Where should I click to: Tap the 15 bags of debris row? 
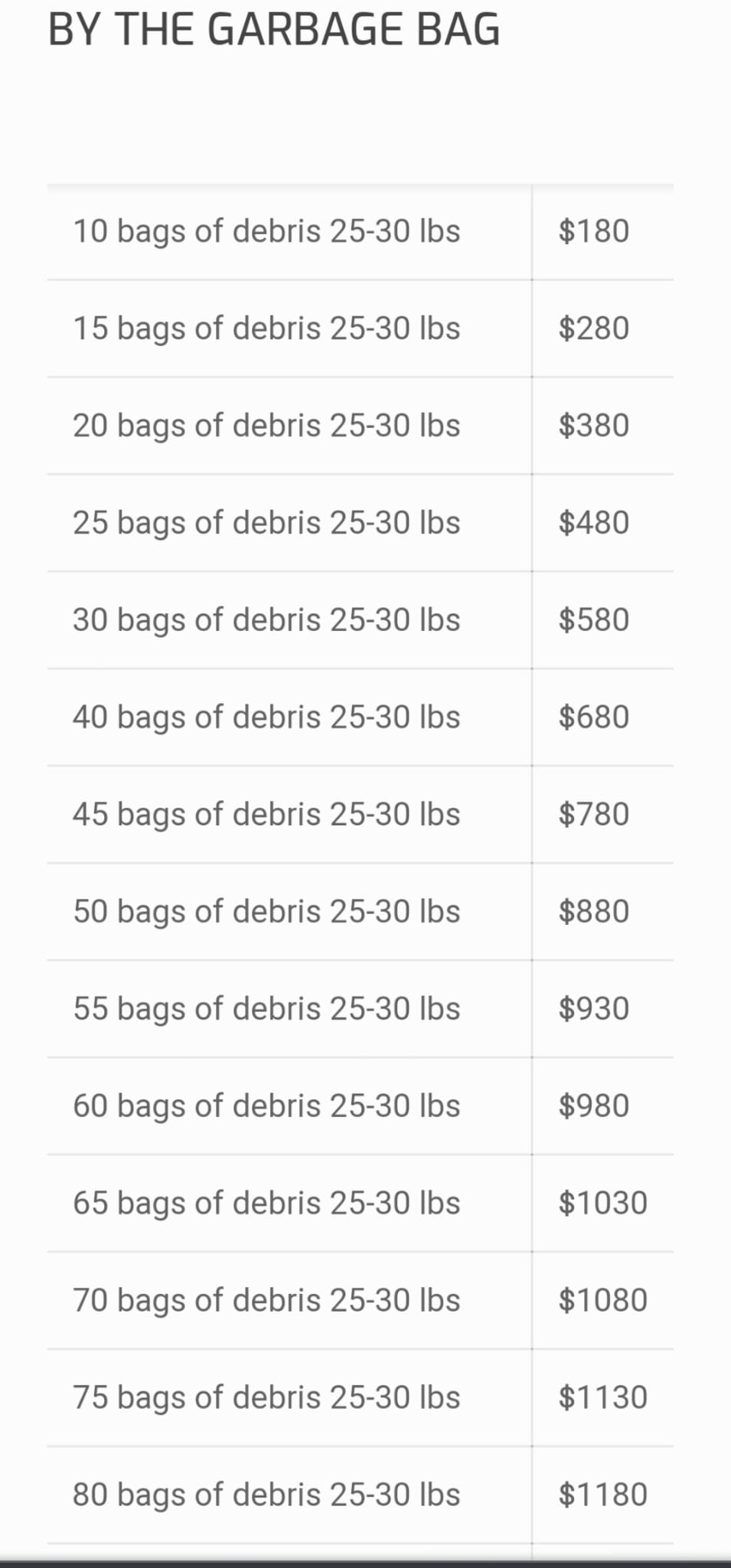tap(266, 328)
